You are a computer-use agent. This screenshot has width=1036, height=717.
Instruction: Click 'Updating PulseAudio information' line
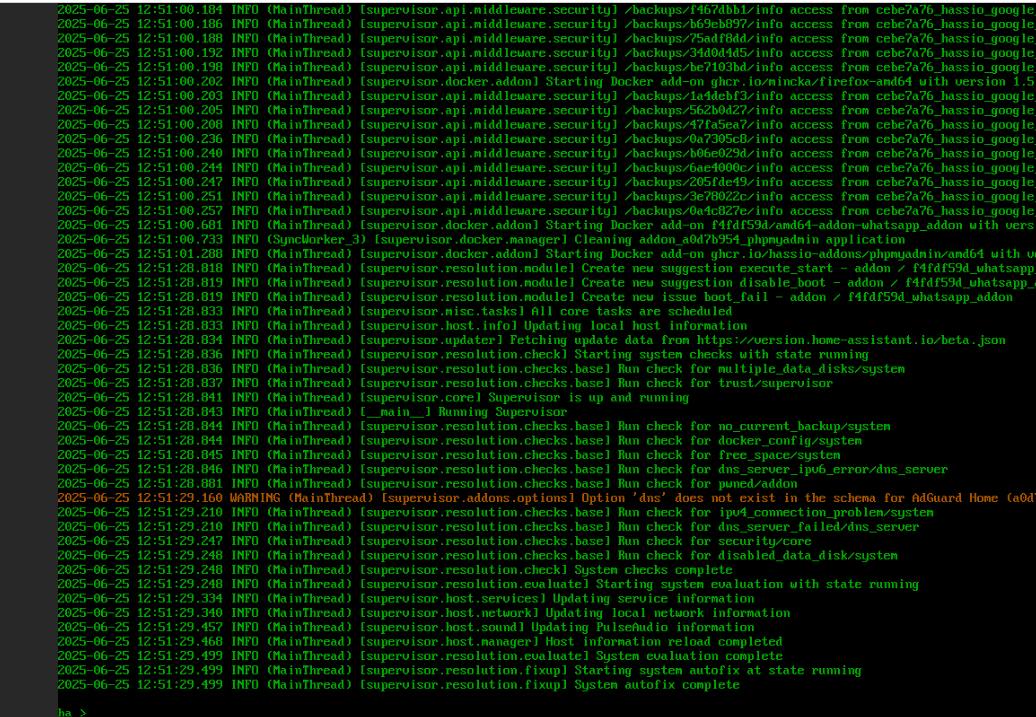[x=406, y=628]
